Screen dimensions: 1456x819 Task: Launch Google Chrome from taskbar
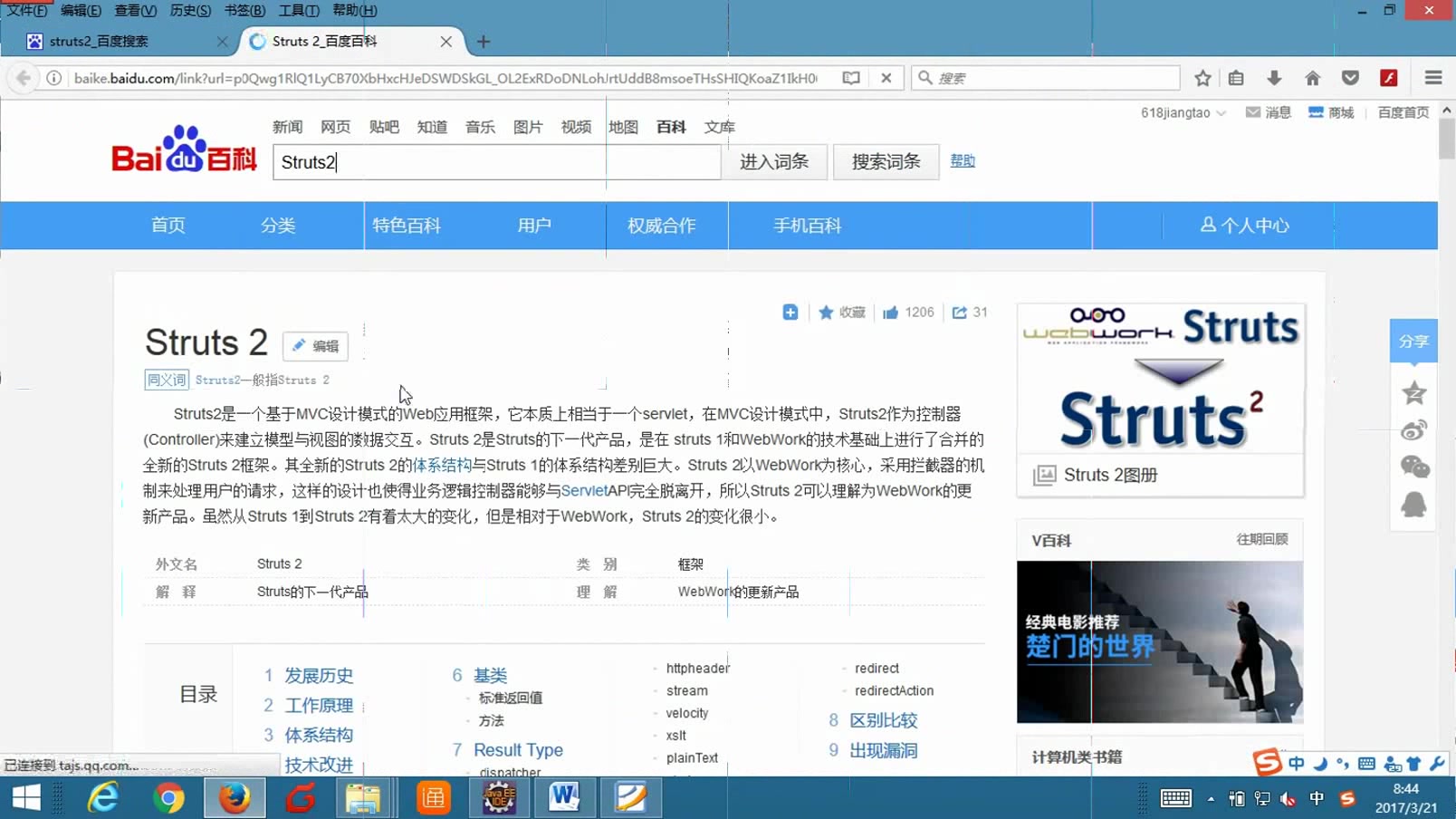(x=168, y=798)
